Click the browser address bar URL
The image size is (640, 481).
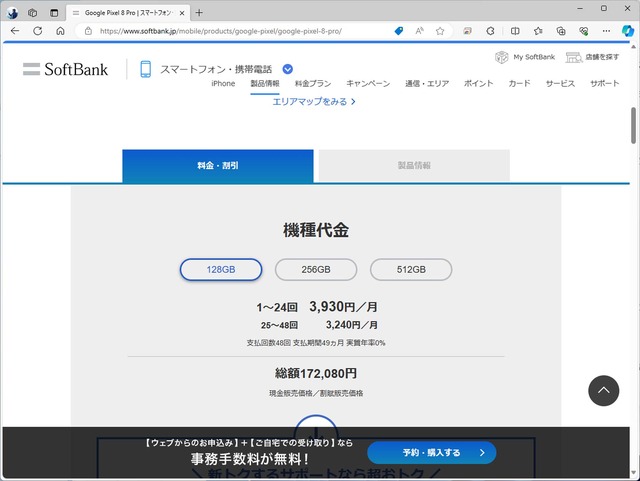pos(220,31)
